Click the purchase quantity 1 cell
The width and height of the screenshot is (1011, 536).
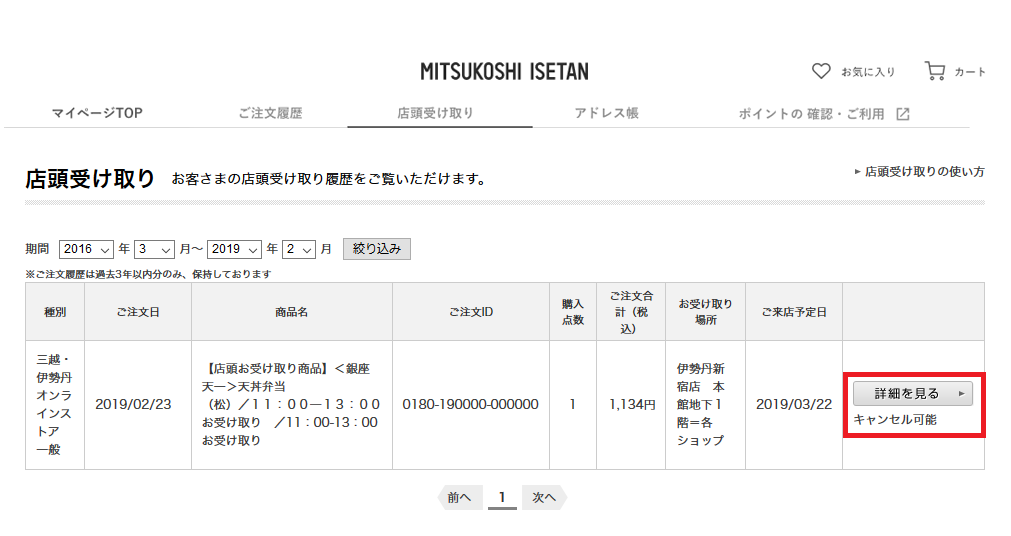[x=572, y=404]
